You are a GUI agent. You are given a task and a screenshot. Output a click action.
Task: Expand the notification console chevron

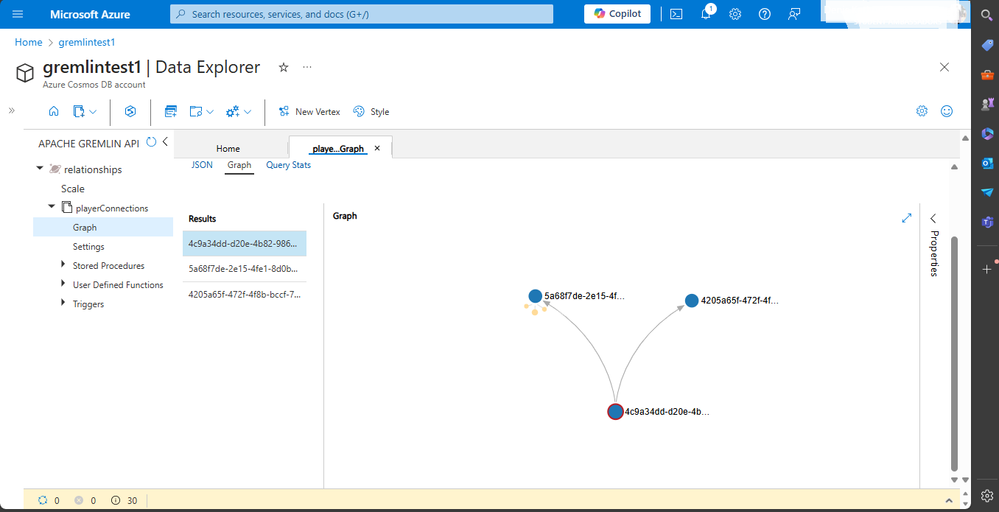949,501
